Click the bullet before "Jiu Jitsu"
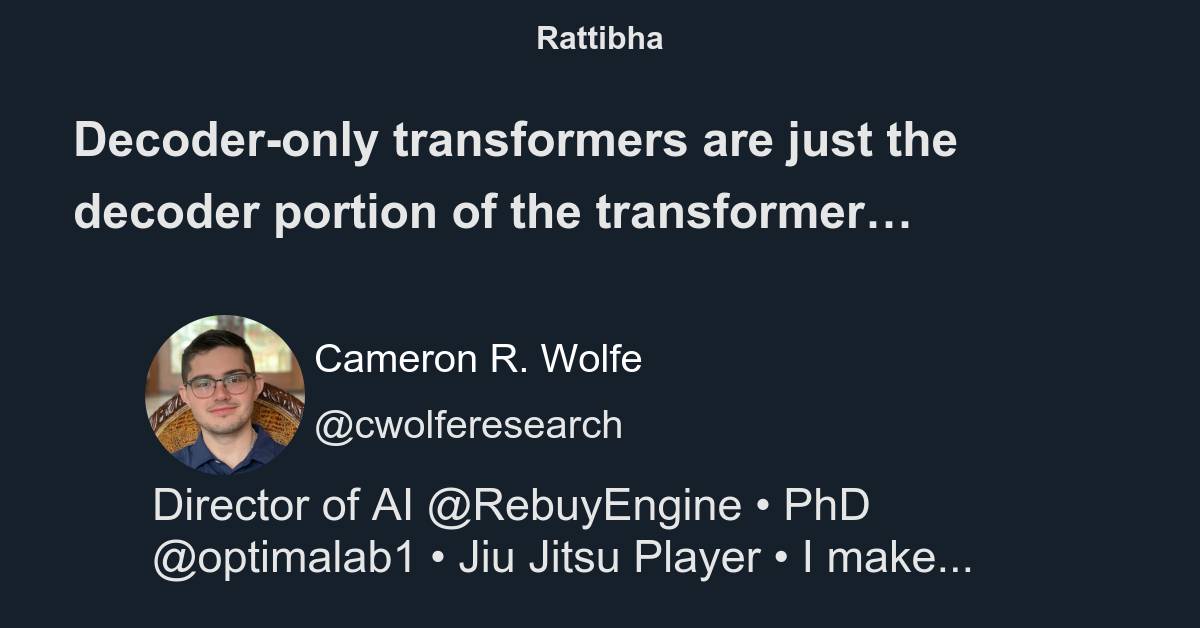 click(436, 561)
